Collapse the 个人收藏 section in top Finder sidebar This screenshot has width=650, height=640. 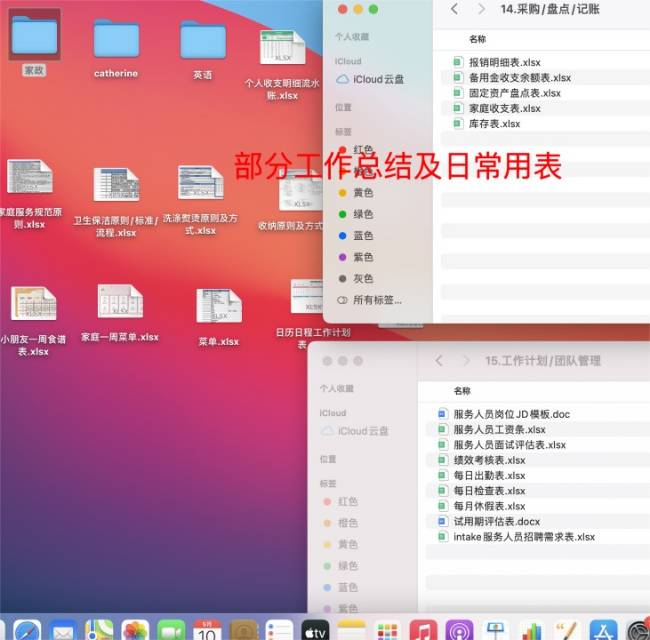352,36
